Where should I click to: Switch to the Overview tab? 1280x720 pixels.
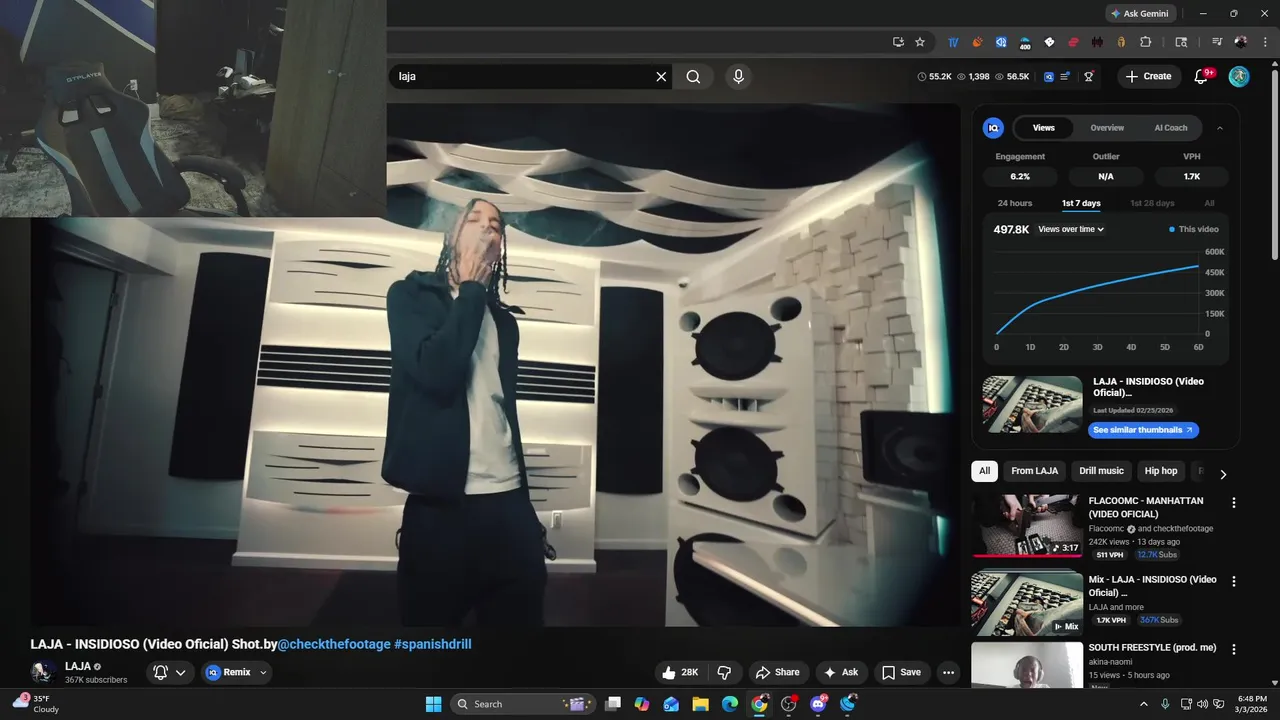[x=1107, y=128]
